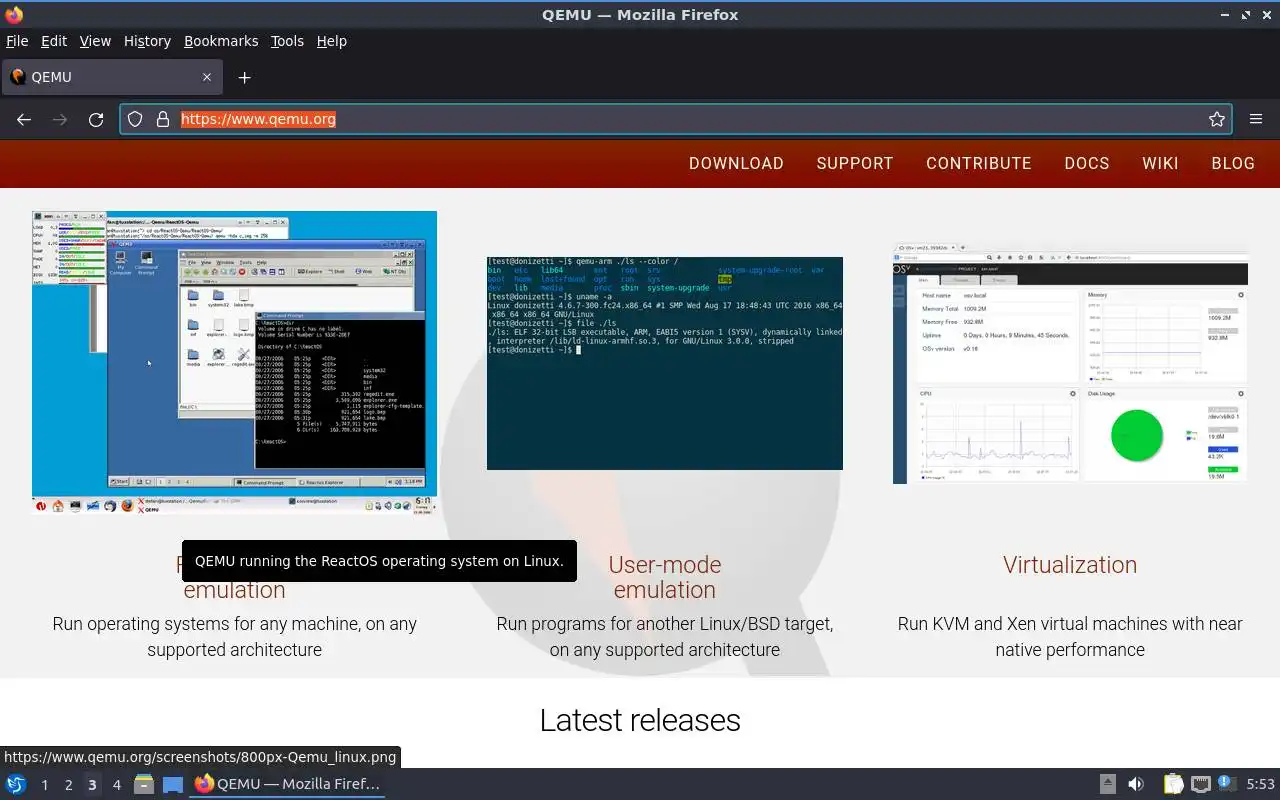Open the Firefox hamburger application menu
1280x800 pixels.
tap(1256, 119)
